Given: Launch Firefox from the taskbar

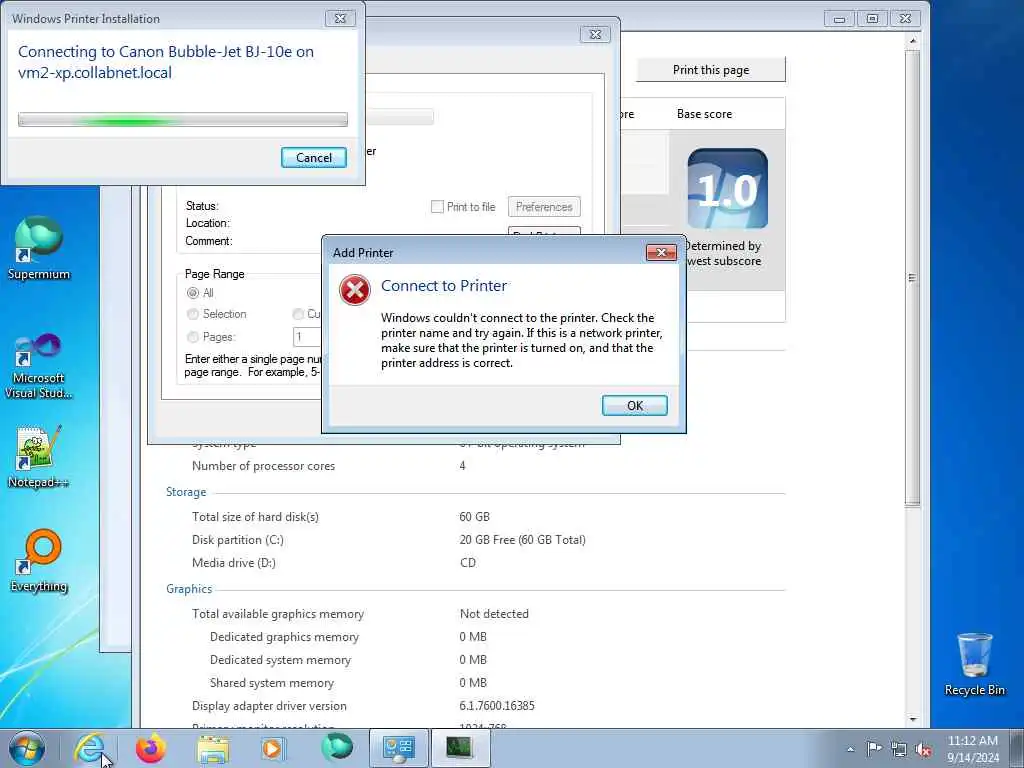Looking at the screenshot, I should tap(151, 748).
